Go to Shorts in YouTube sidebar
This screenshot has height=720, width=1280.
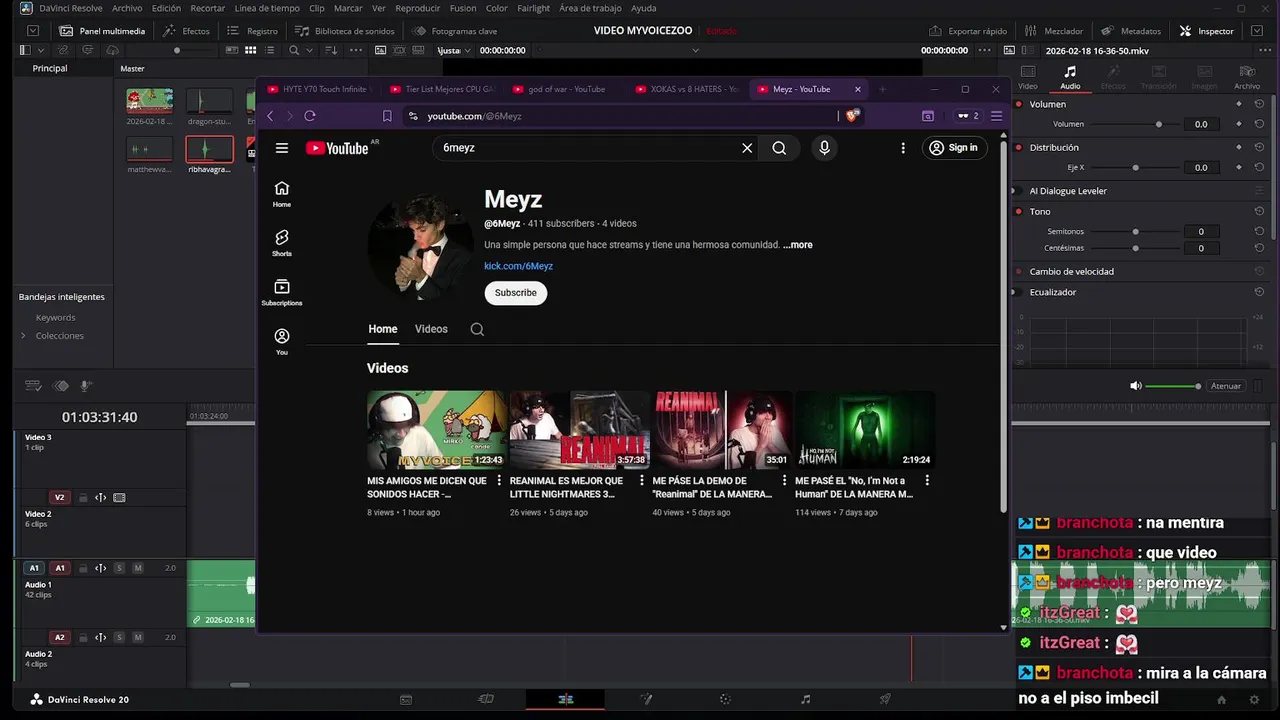[282, 242]
